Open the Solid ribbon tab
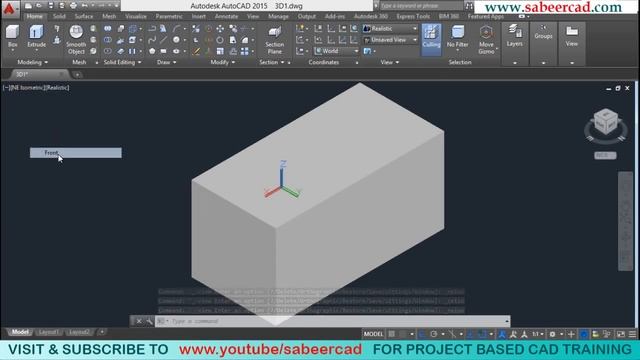 59,16
